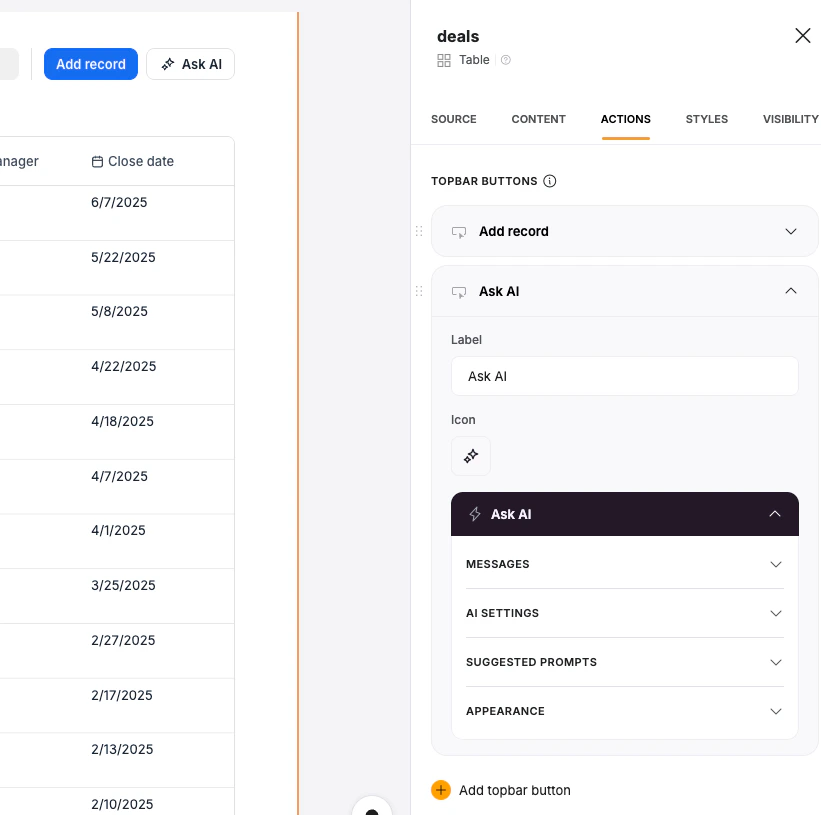
Task: Click the orange plus Add topbar icon
Action: tap(441, 790)
